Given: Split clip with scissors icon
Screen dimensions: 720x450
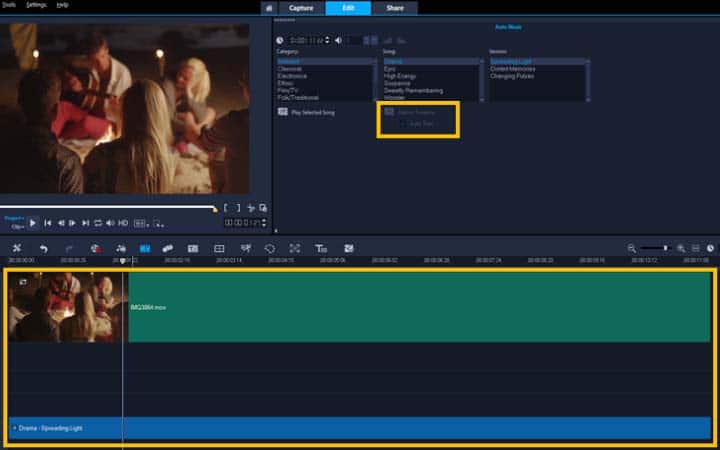Looking at the screenshot, I should 251,208.
